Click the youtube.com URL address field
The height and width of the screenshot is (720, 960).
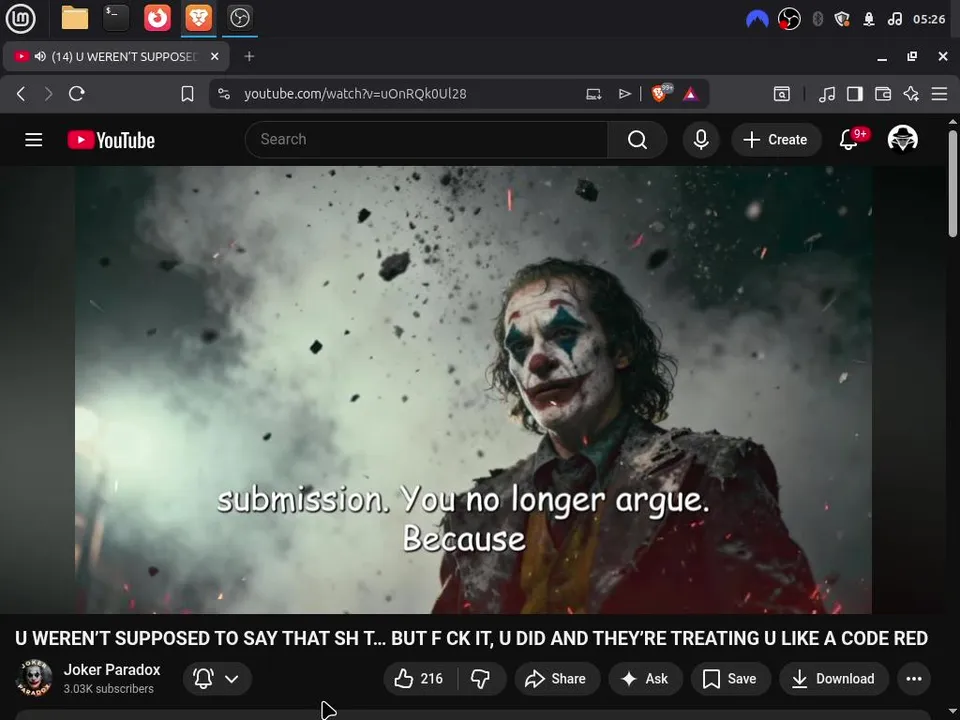[355, 94]
